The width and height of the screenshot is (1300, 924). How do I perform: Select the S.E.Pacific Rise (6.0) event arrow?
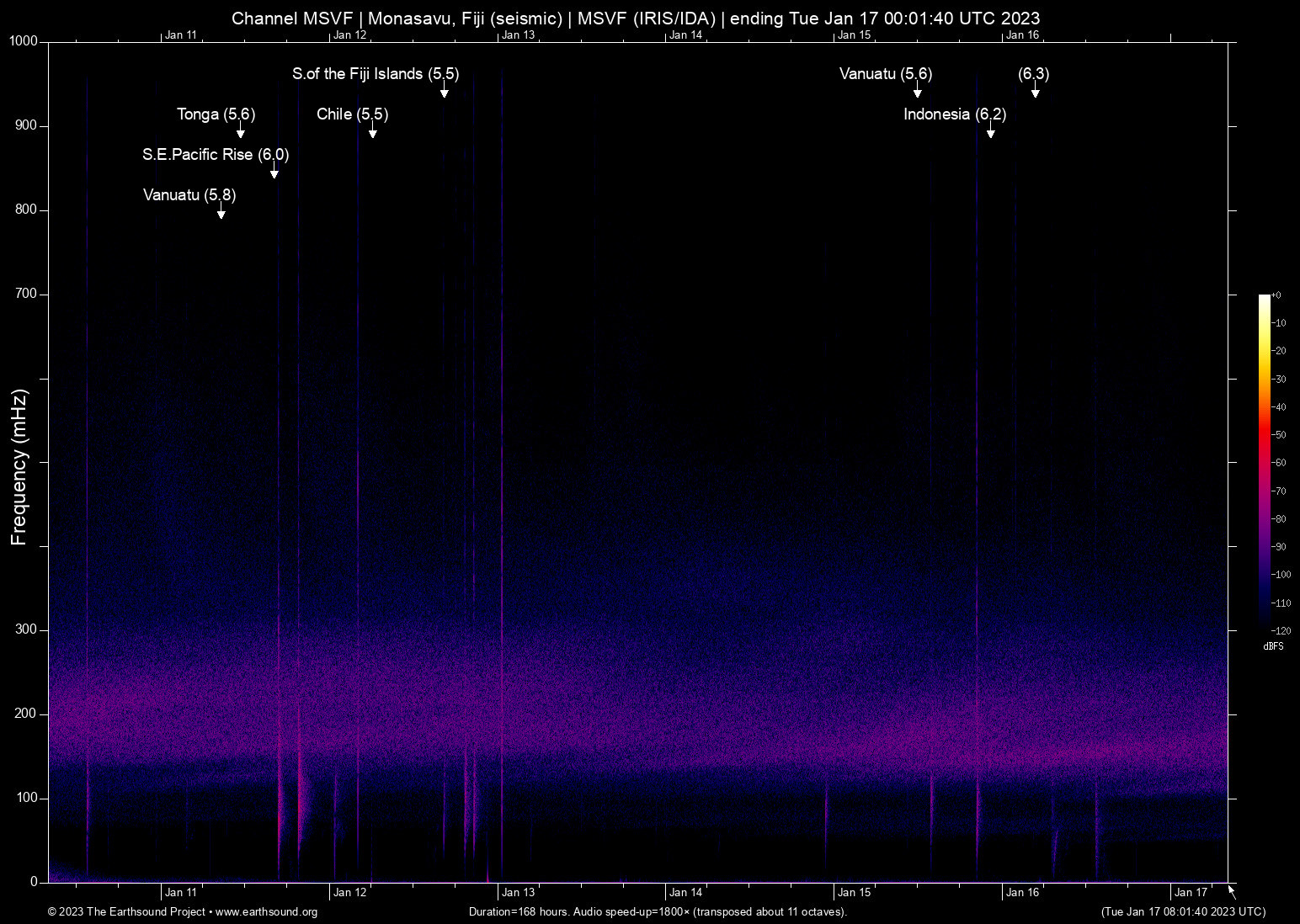tap(274, 173)
